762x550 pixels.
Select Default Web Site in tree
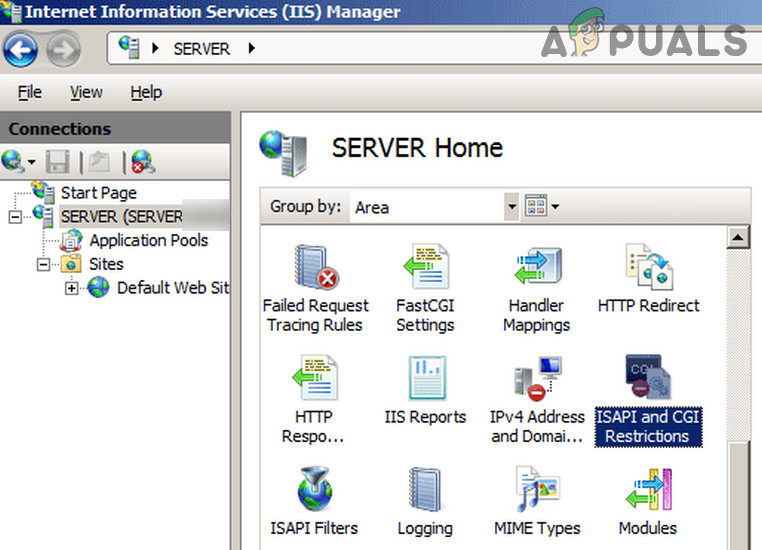click(173, 288)
